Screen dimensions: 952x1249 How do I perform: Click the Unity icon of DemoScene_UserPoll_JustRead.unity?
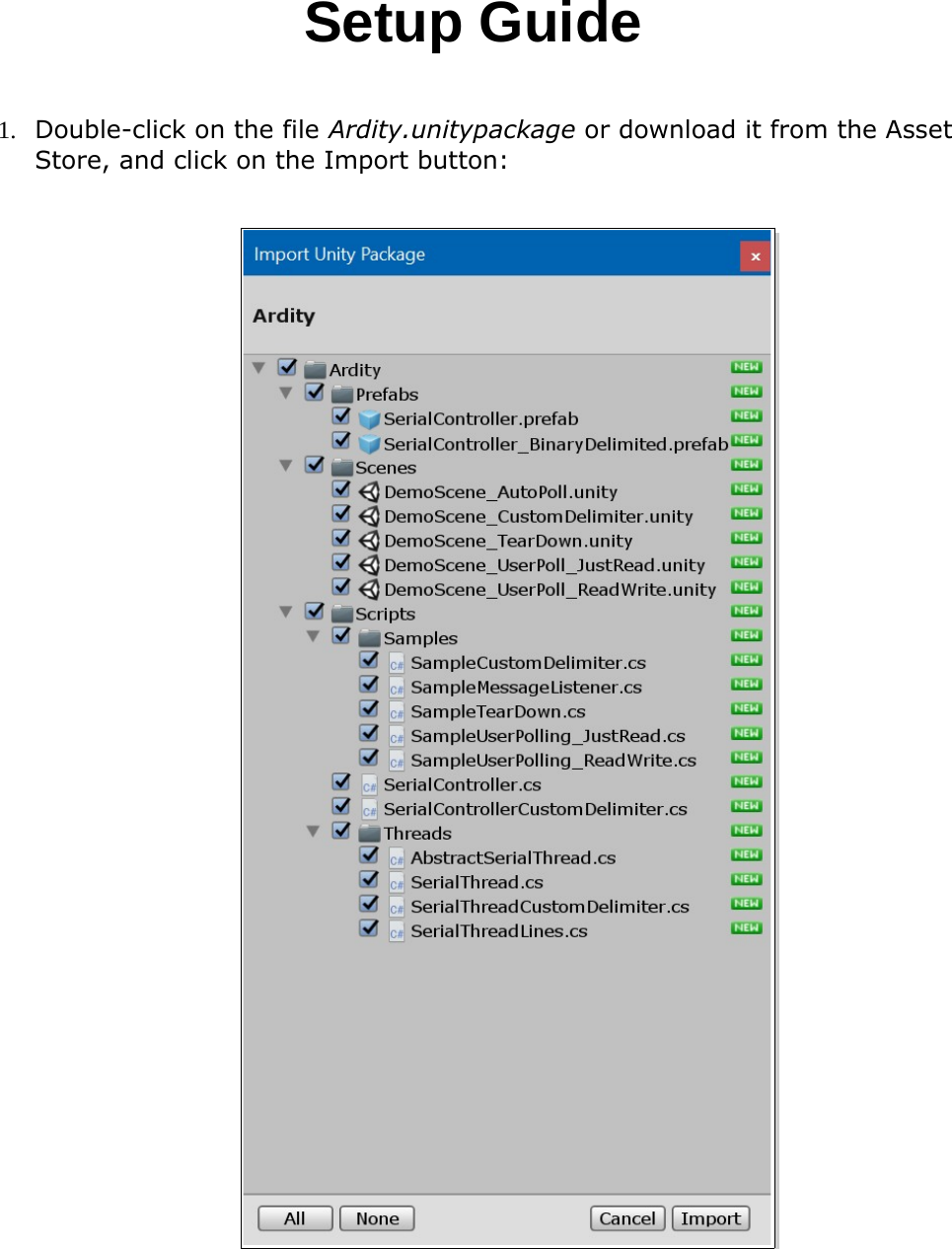[x=370, y=565]
